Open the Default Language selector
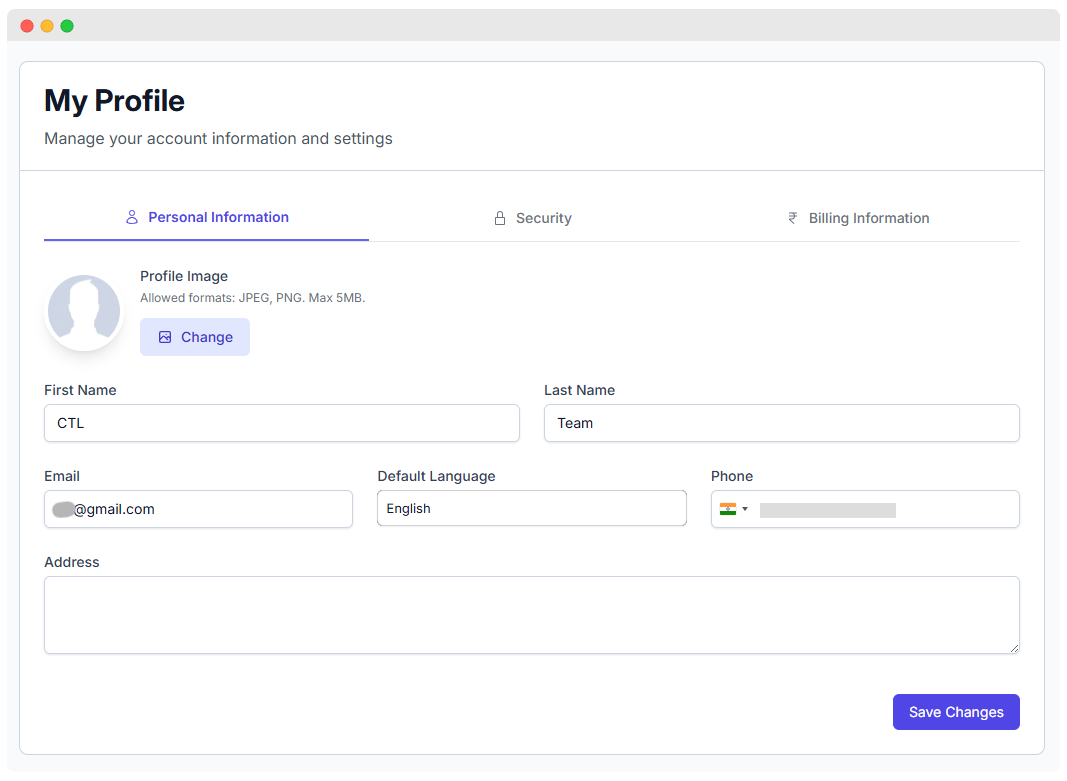 (x=531, y=508)
